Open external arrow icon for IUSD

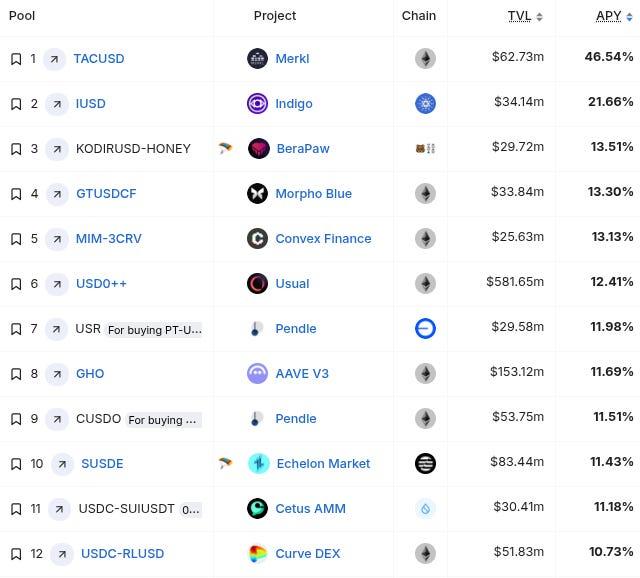point(56,104)
